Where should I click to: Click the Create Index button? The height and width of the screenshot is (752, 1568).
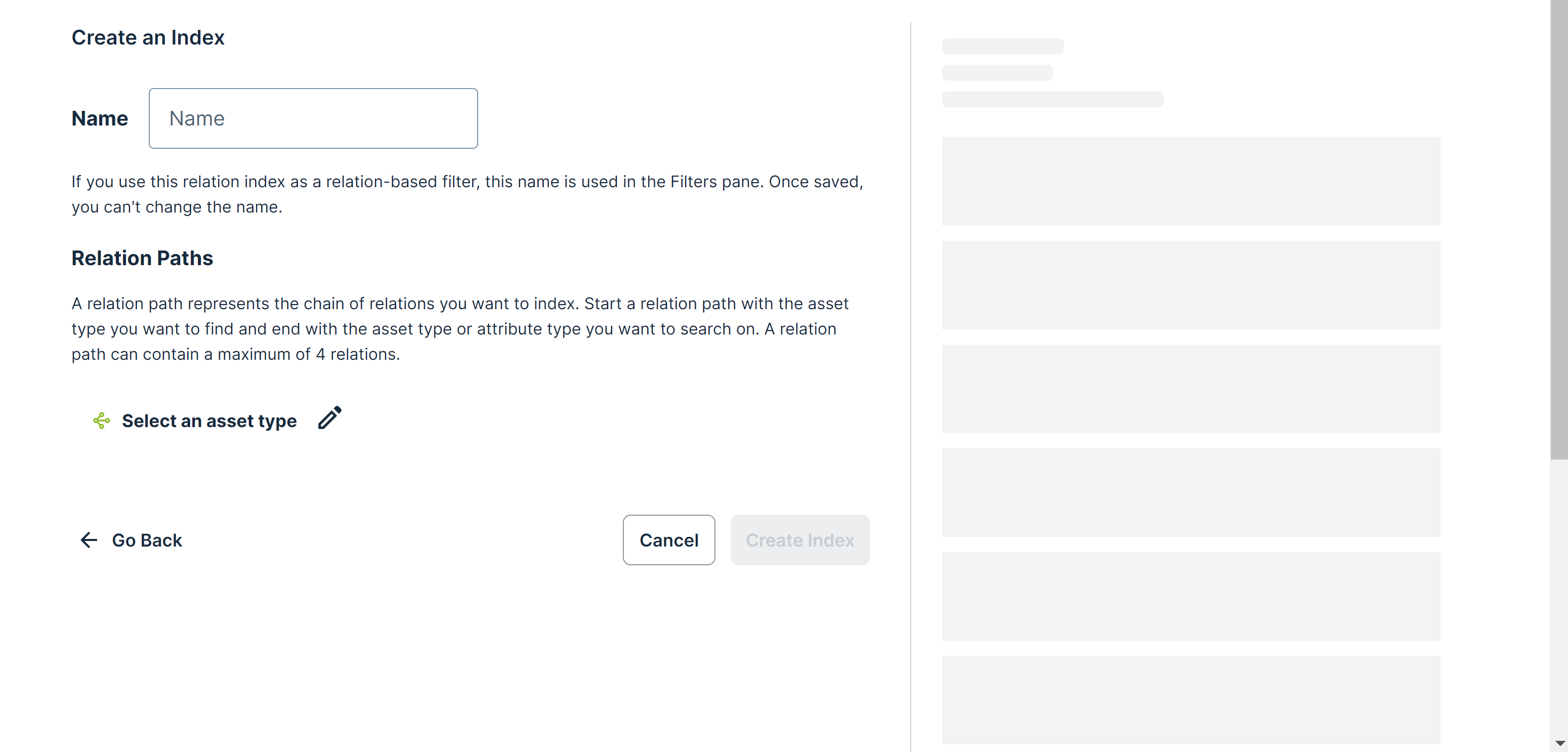[x=799, y=540]
